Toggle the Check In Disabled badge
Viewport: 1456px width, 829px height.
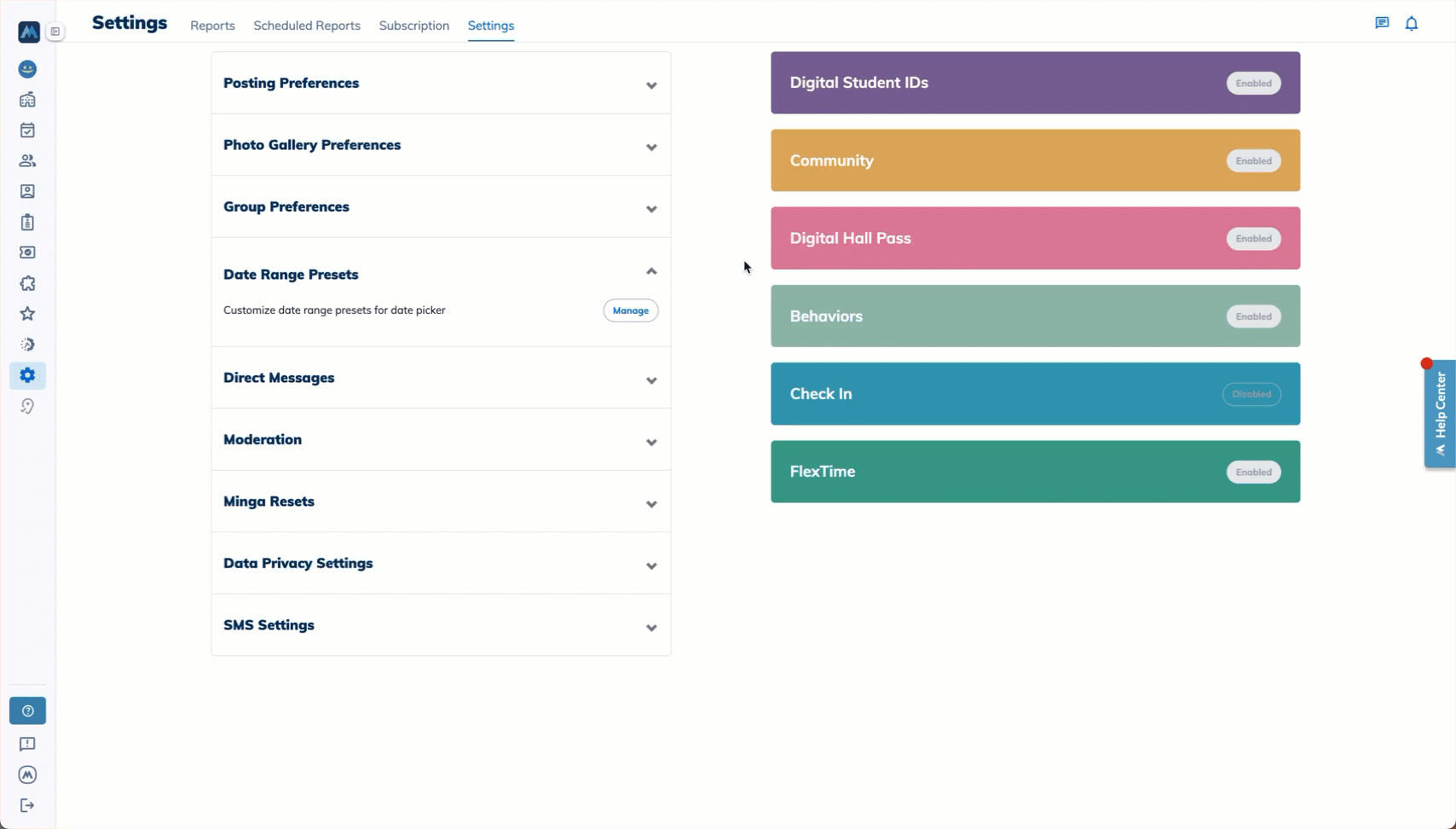pyautogui.click(x=1251, y=394)
